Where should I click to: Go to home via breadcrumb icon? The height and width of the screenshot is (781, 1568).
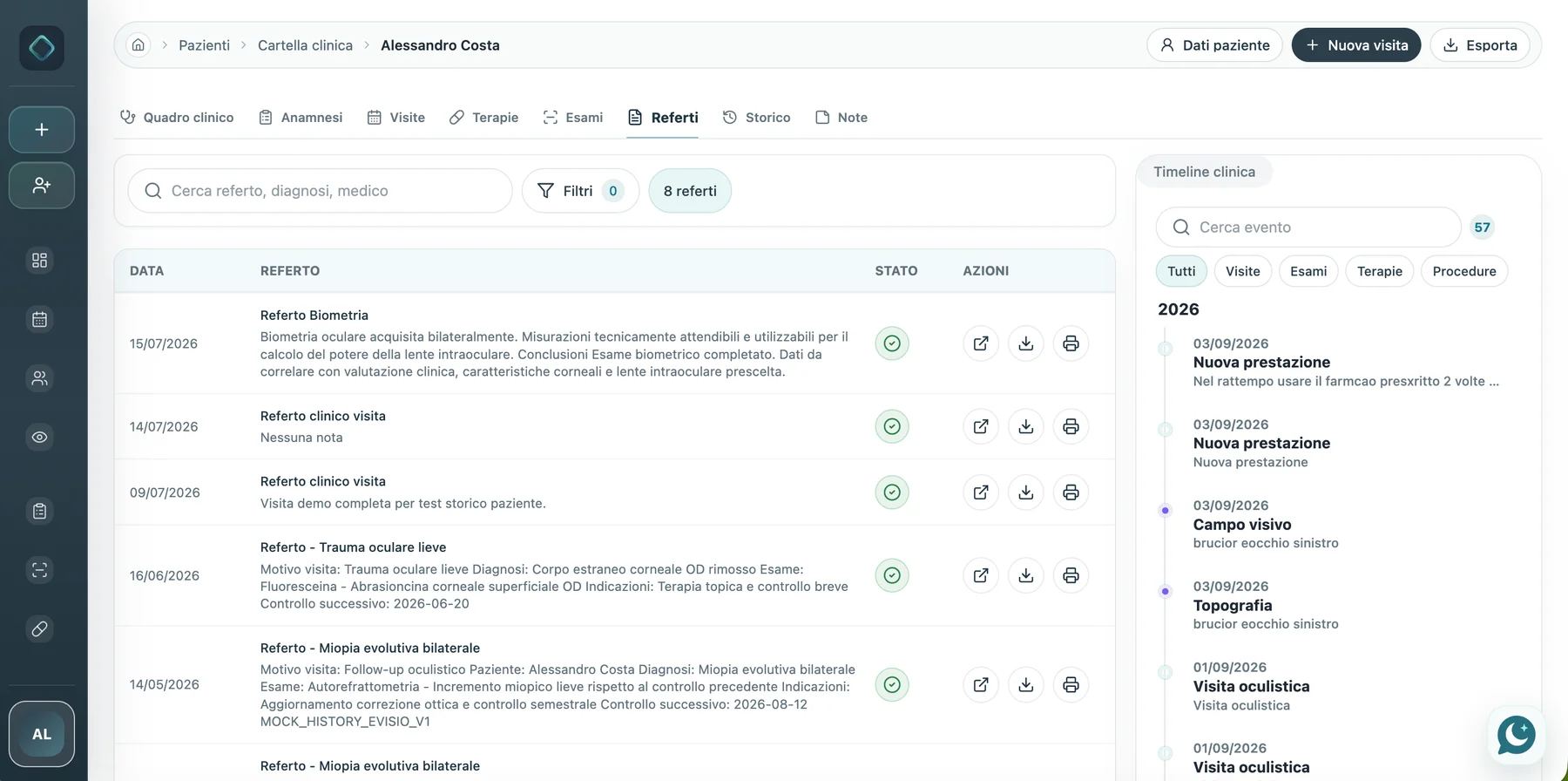(139, 44)
